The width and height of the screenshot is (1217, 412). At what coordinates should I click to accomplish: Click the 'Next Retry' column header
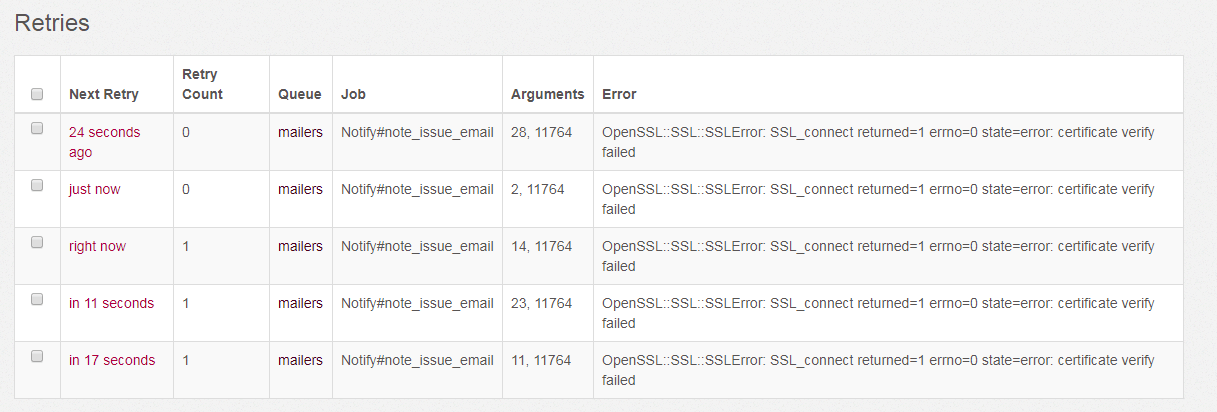pos(104,94)
